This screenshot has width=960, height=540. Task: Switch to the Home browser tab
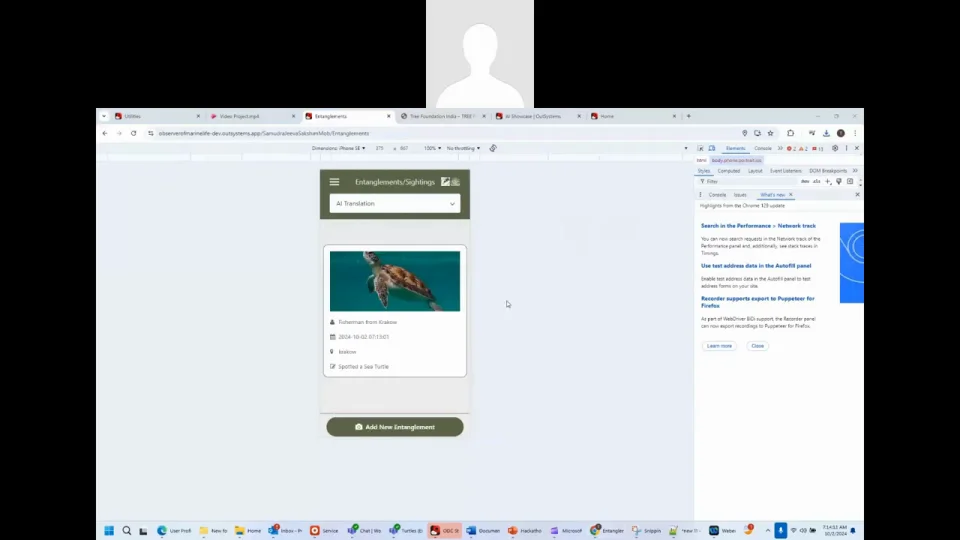(634, 116)
